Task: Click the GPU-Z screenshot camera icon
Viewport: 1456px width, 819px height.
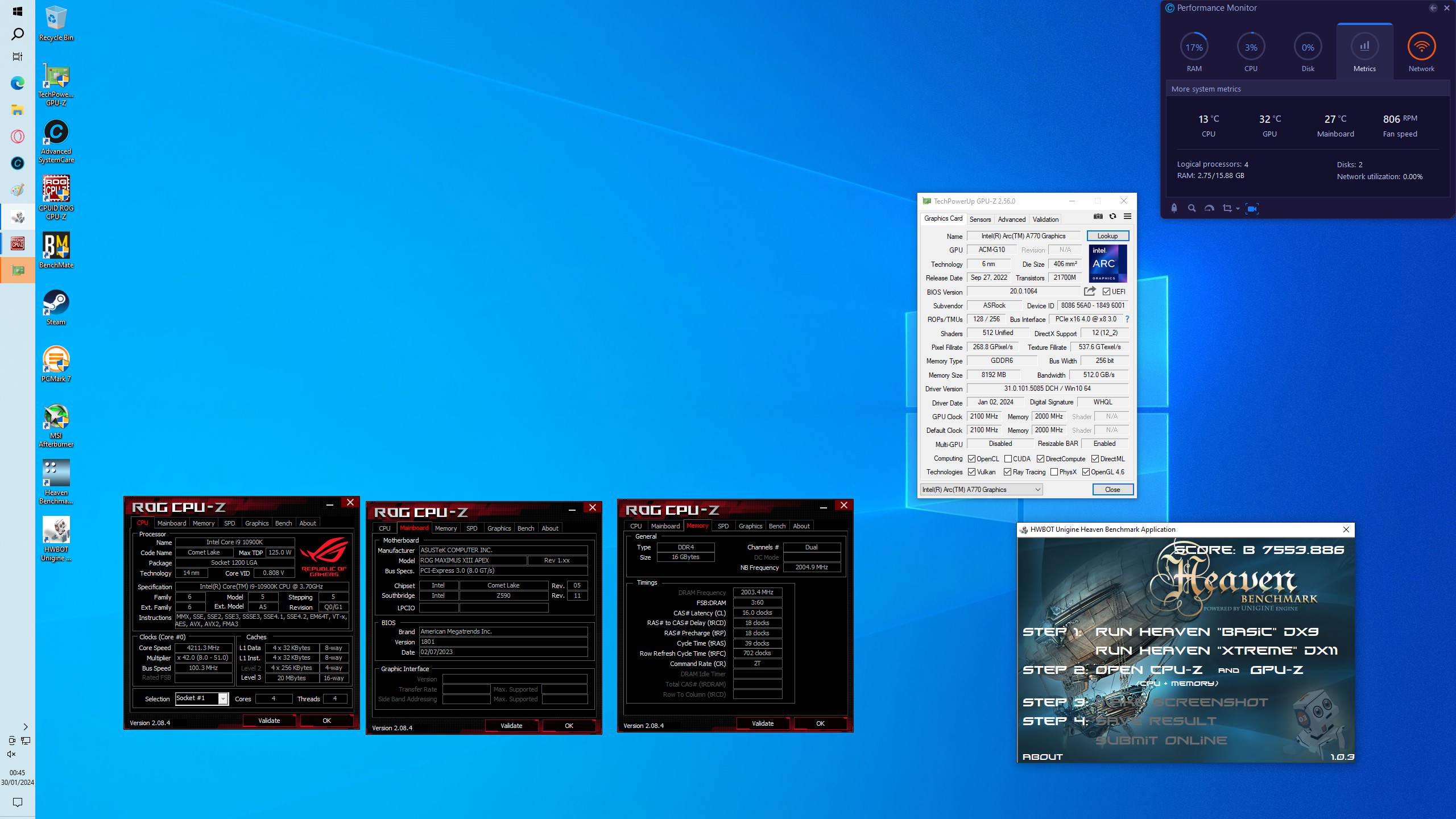Action: [x=1098, y=217]
